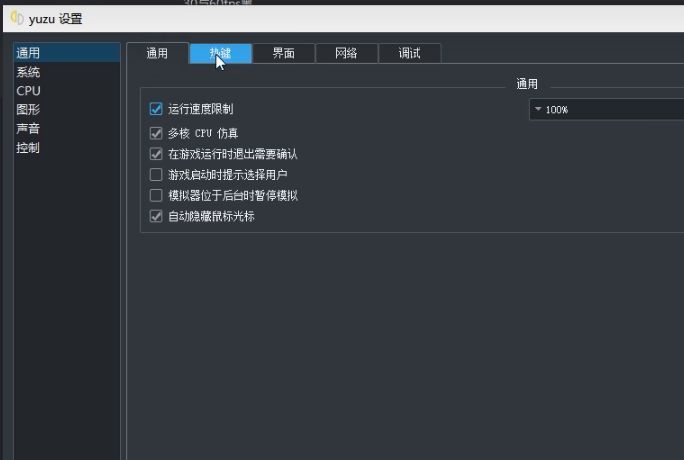Image resolution: width=684 pixels, height=460 pixels.
Task: Open the 系统 settings category
Action: click(x=28, y=72)
